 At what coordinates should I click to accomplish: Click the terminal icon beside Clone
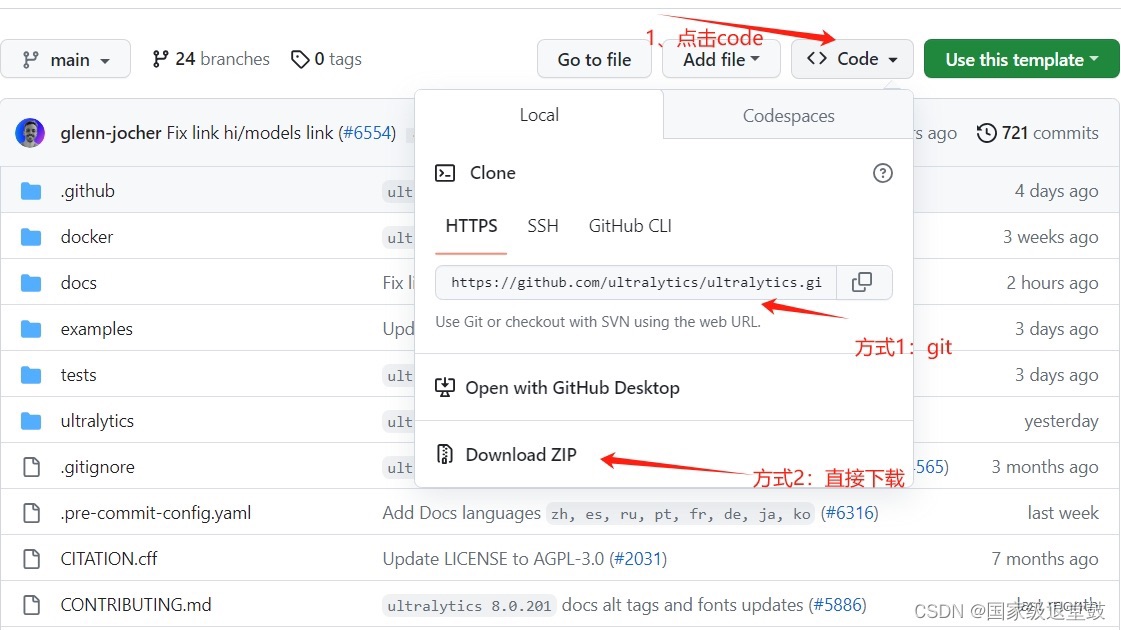click(x=445, y=173)
